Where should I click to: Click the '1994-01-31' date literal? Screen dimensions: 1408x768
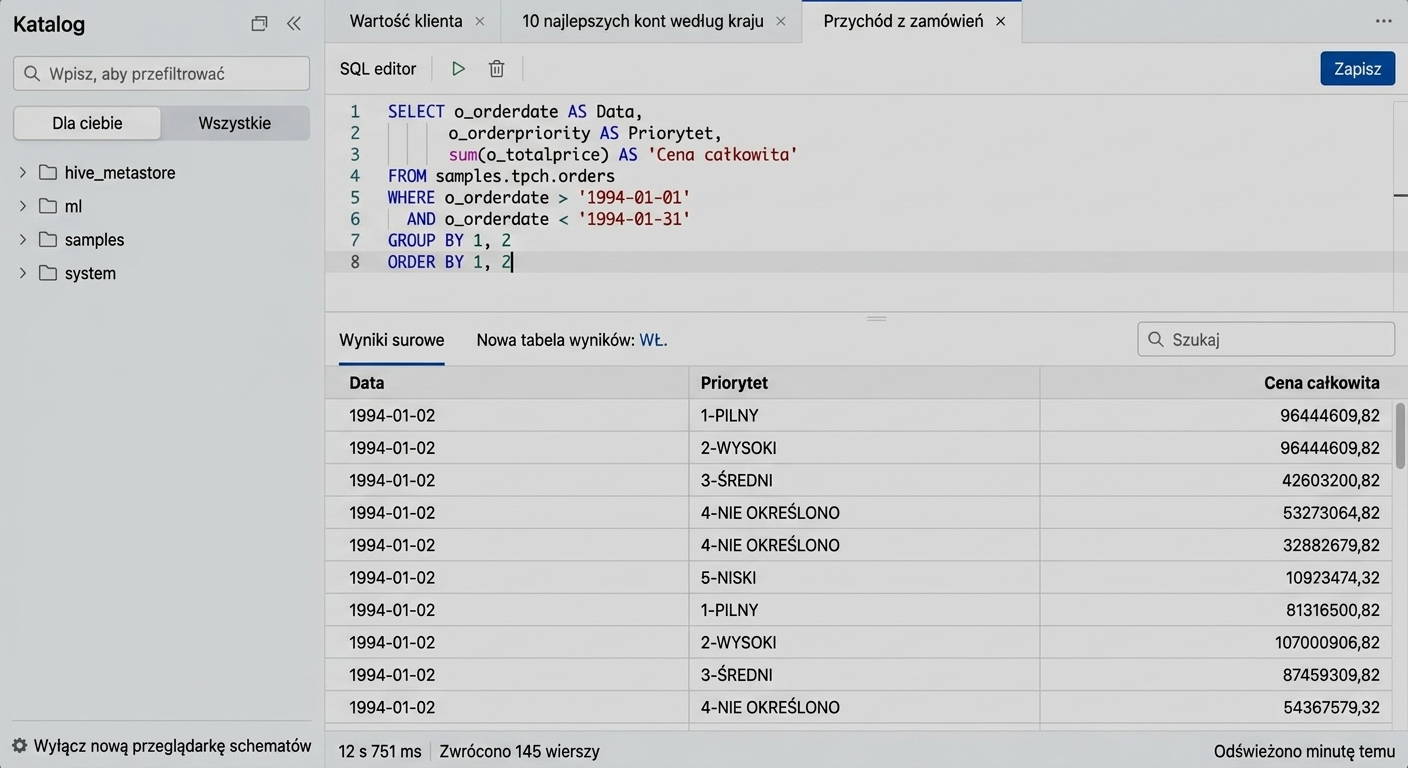tap(634, 219)
